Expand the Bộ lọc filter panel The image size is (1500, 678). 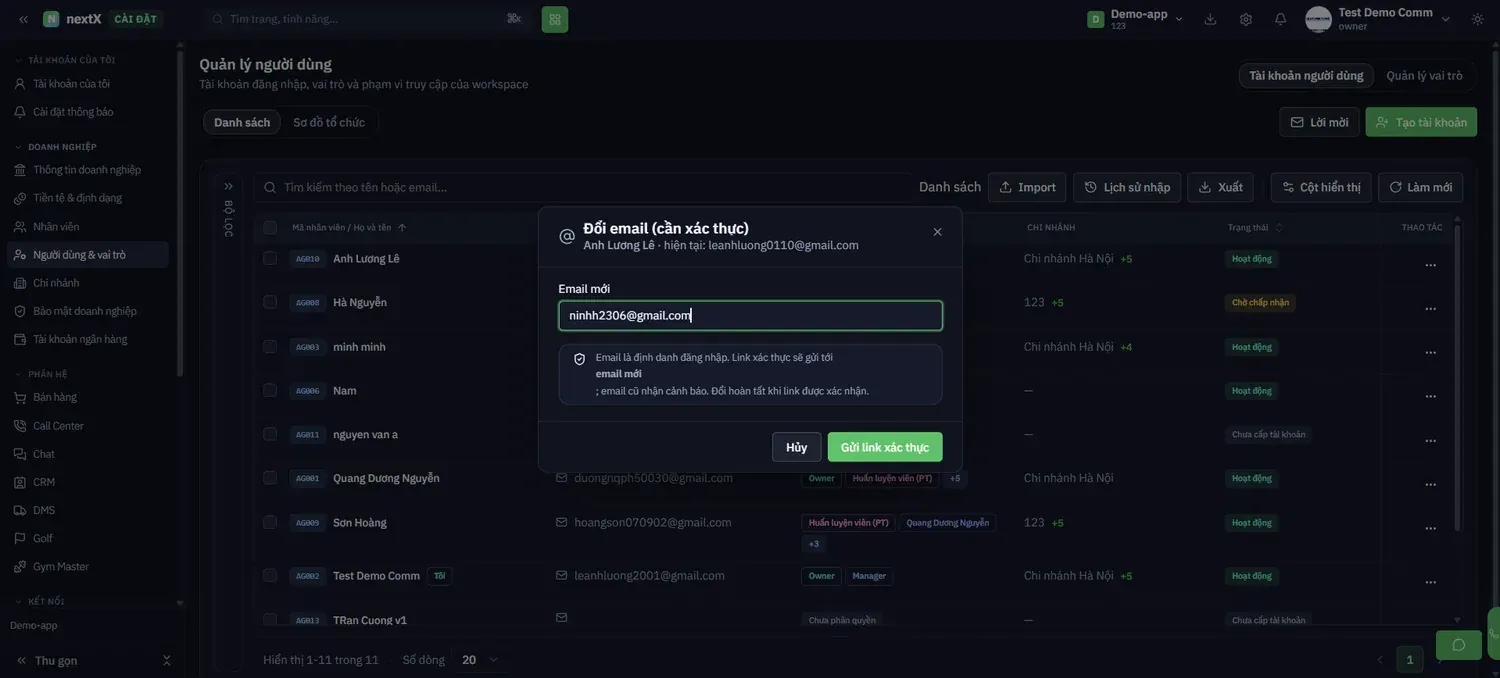click(228, 186)
